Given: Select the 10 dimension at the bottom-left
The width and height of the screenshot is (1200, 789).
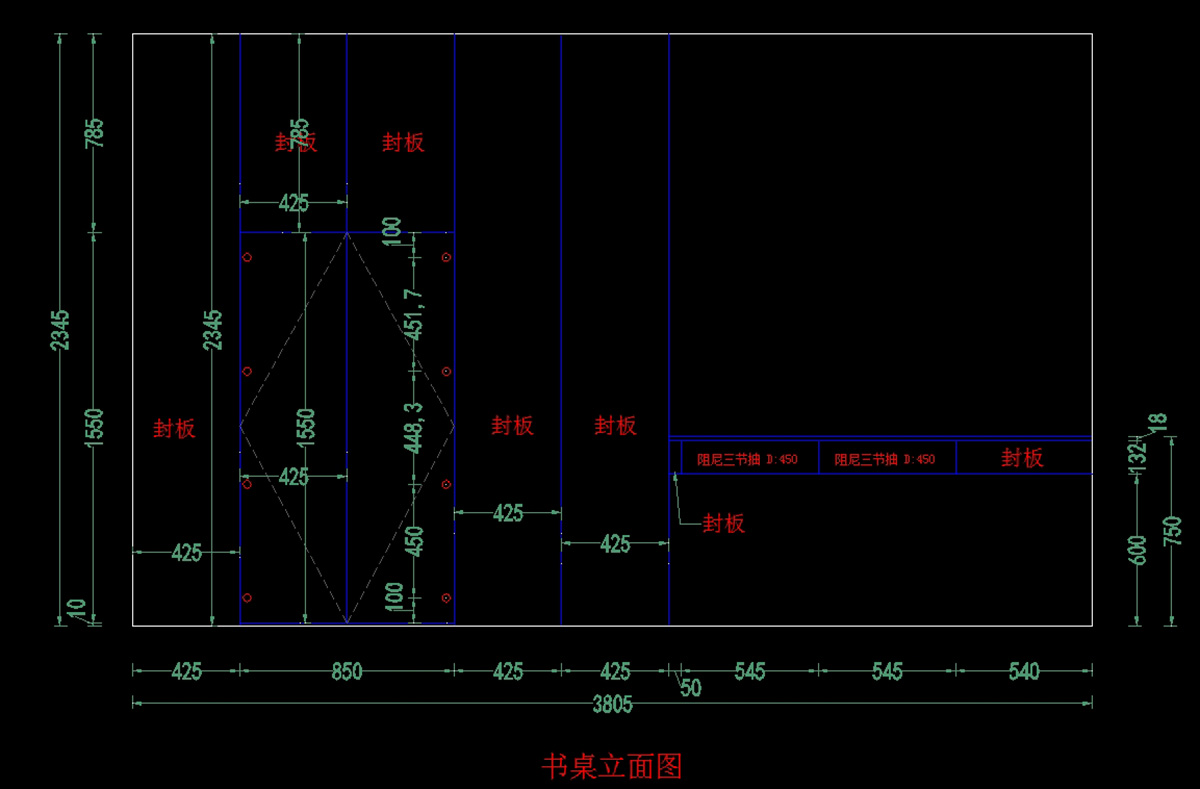Looking at the screenshot, I should pyautogui.click(x=77, y=608).
